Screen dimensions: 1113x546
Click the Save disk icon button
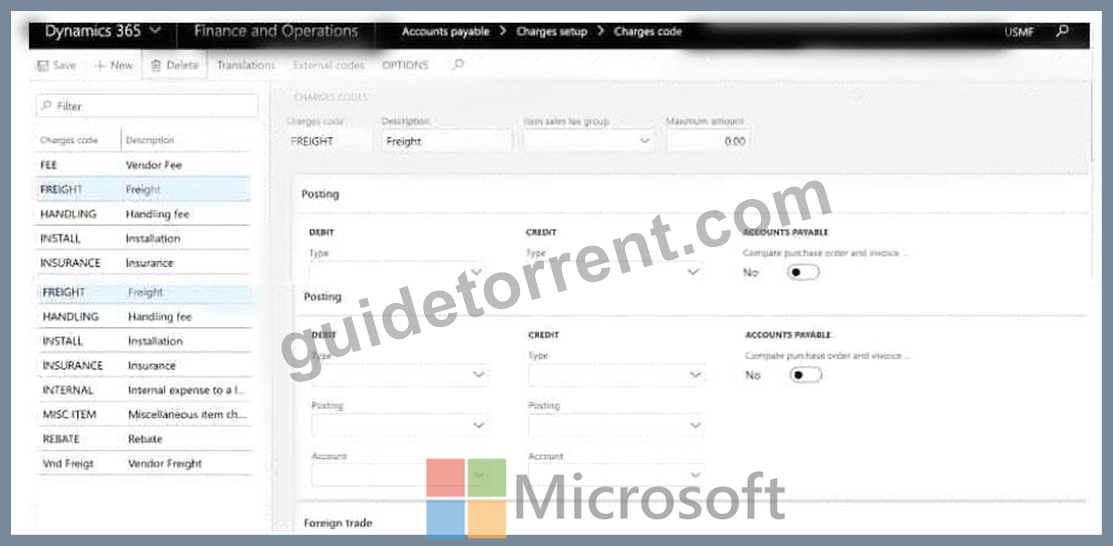tap(56, 65)
